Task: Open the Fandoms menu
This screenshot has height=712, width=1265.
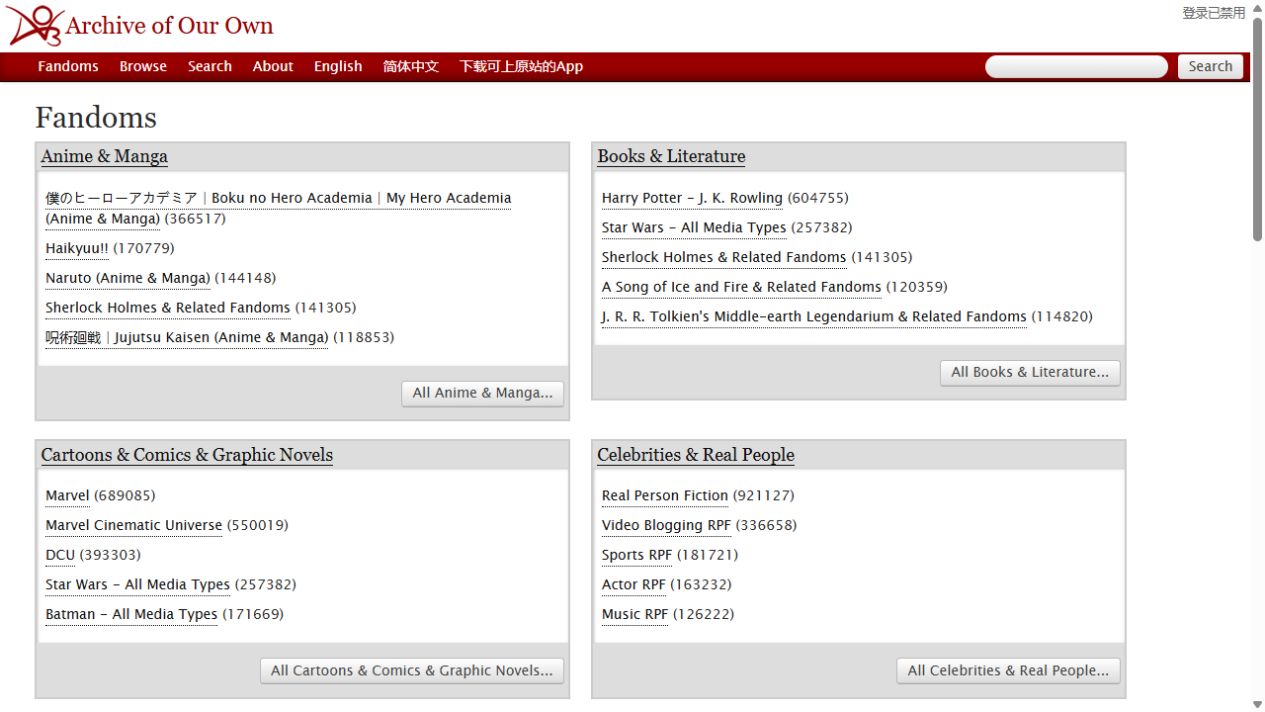Action: coord(68,66)
